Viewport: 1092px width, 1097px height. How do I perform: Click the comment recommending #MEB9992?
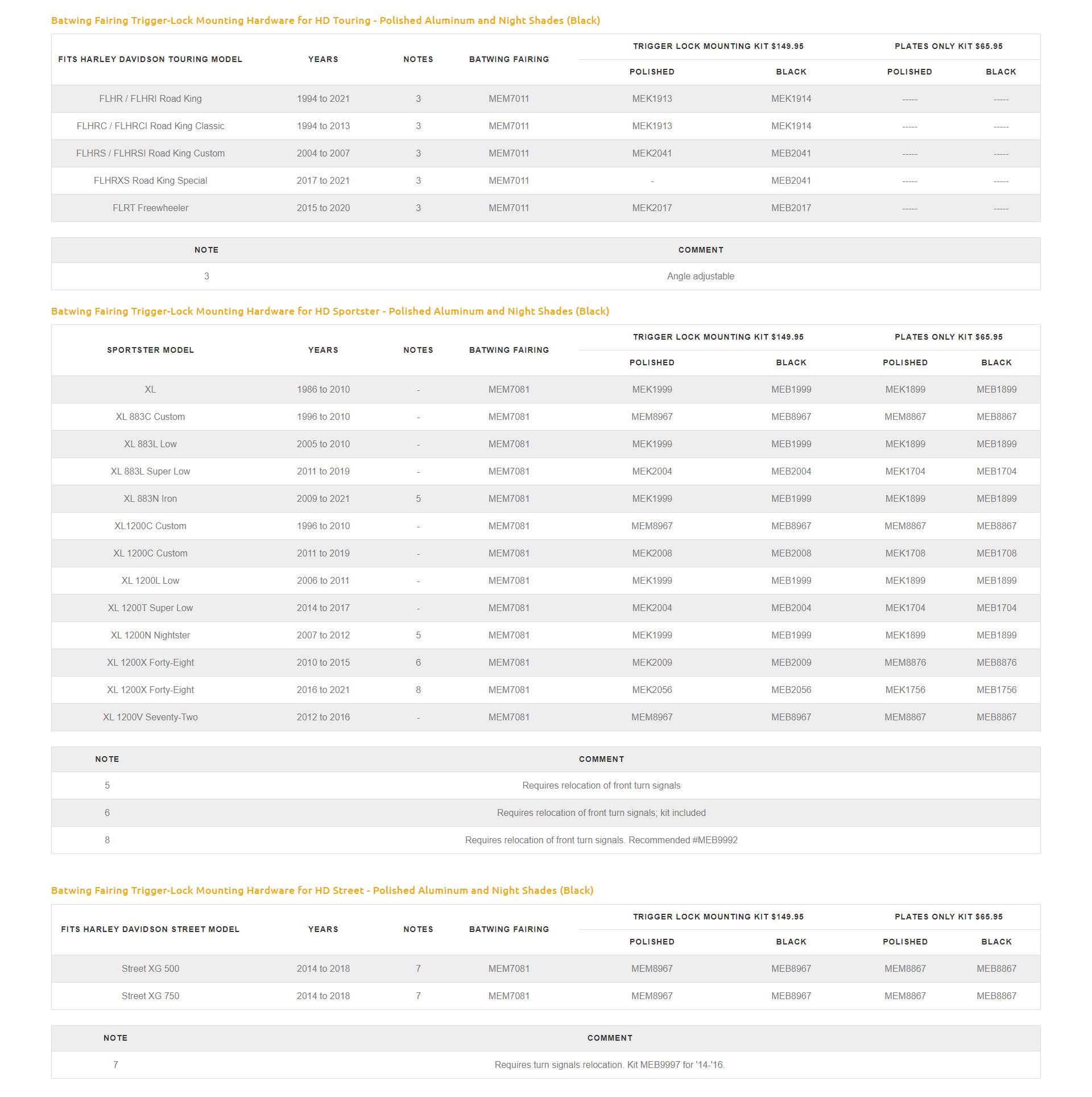point(601,840)
